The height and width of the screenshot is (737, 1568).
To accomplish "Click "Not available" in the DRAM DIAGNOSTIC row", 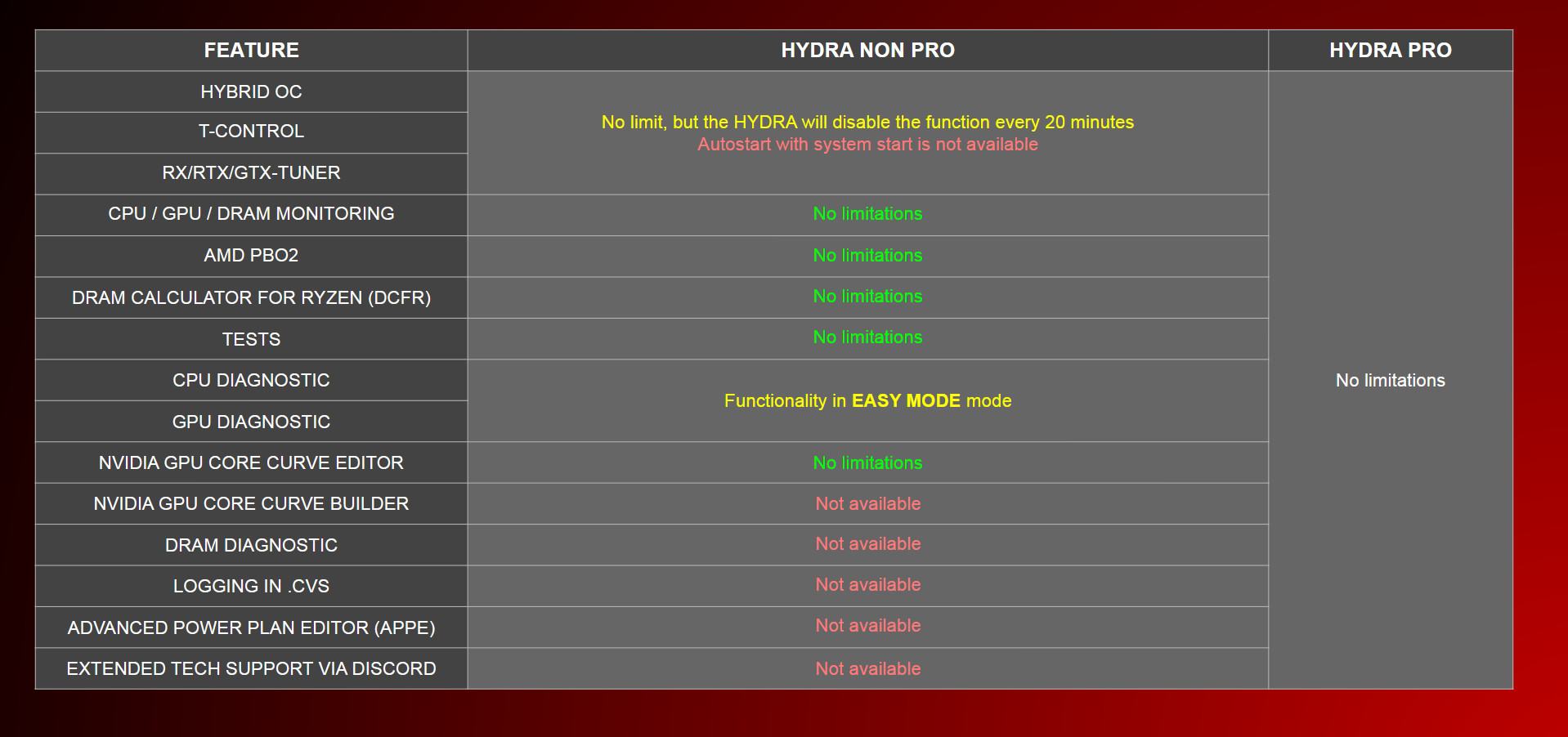I will (867, 544).
